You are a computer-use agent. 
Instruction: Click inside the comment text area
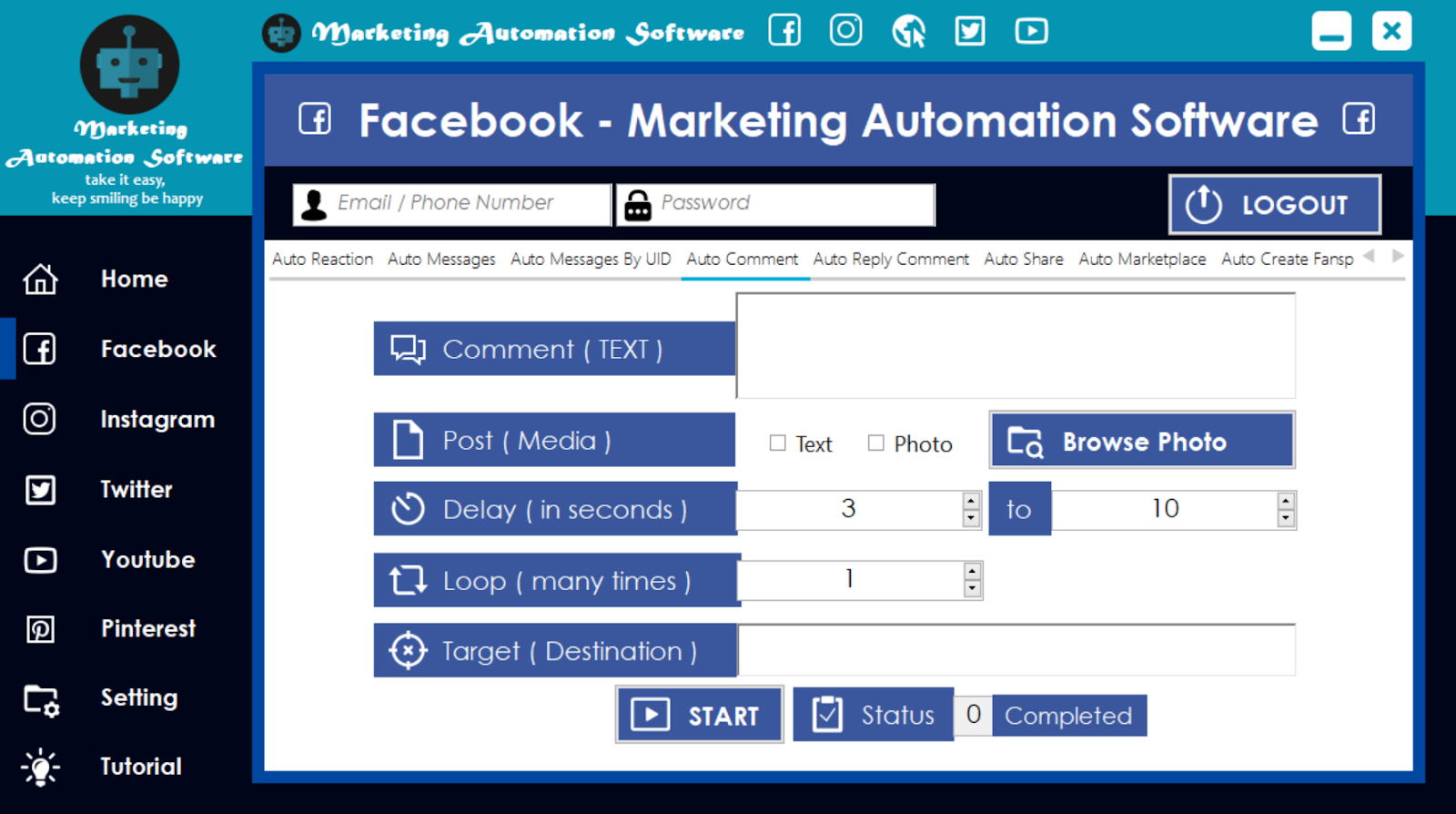1016,346
